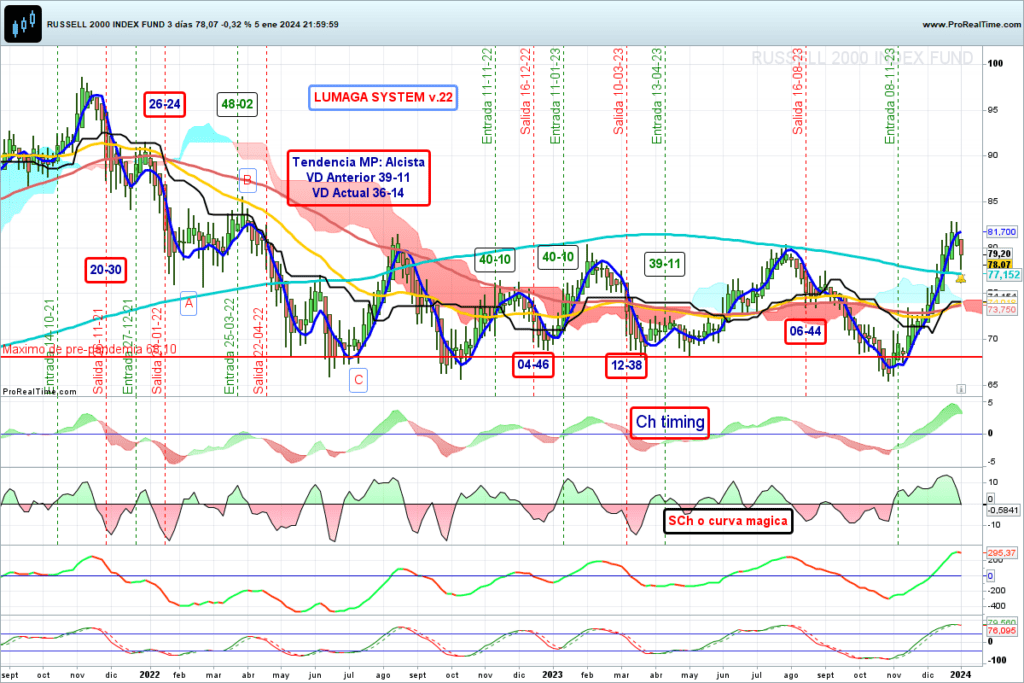Click the 40-10 label near Entrada 11-11-22

pyautogui.click(x=495, y=260)
